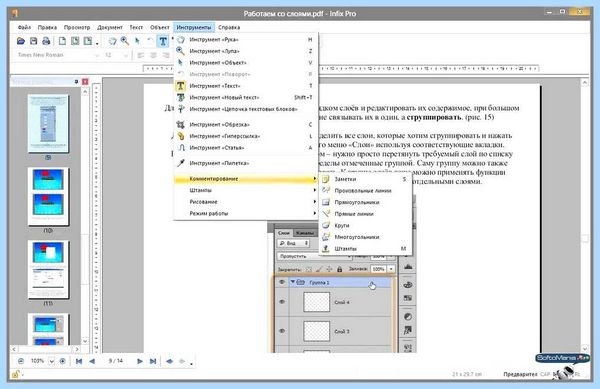Open the Правка menu
The width and height of the screenshot is (600, 389).
tap(47, 28)
